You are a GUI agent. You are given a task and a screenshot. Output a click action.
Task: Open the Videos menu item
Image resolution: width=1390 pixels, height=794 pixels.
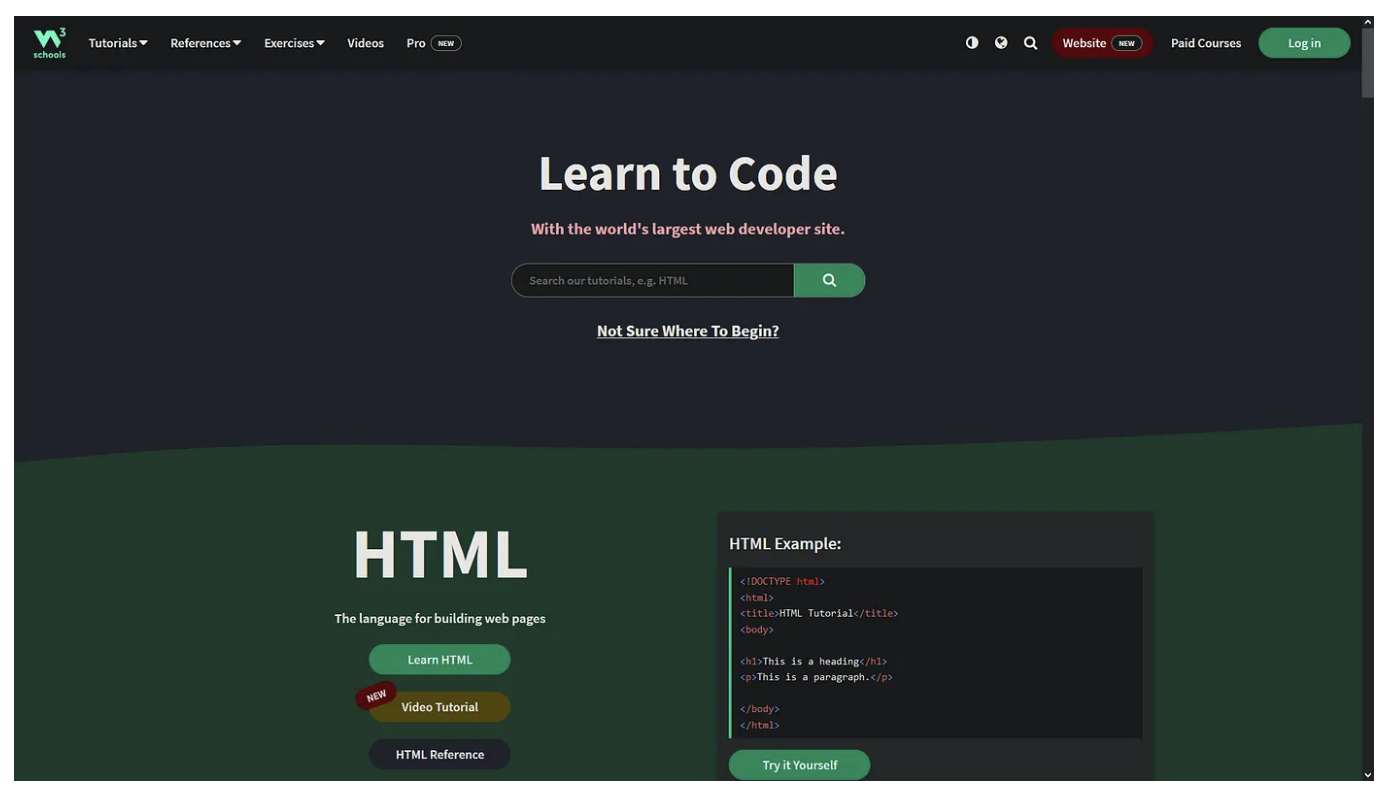pyautogui.click(x=365, y=43)
